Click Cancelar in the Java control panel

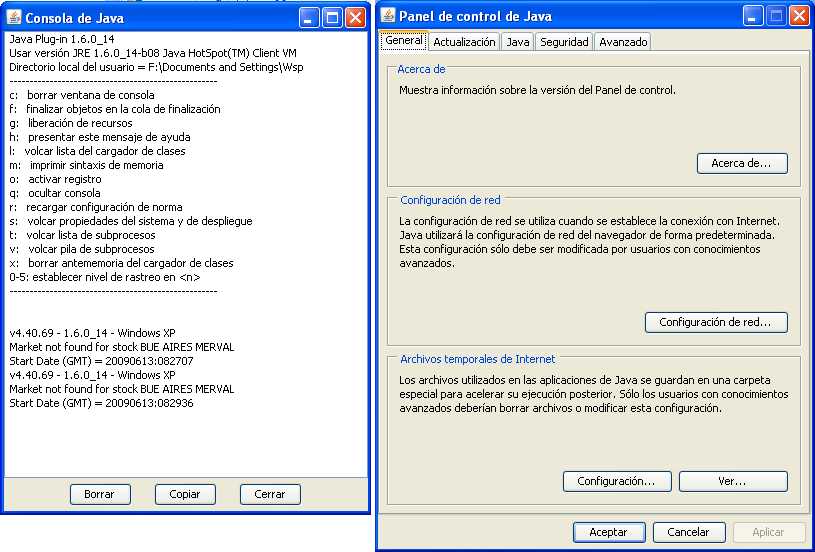[x=689, y=532]
